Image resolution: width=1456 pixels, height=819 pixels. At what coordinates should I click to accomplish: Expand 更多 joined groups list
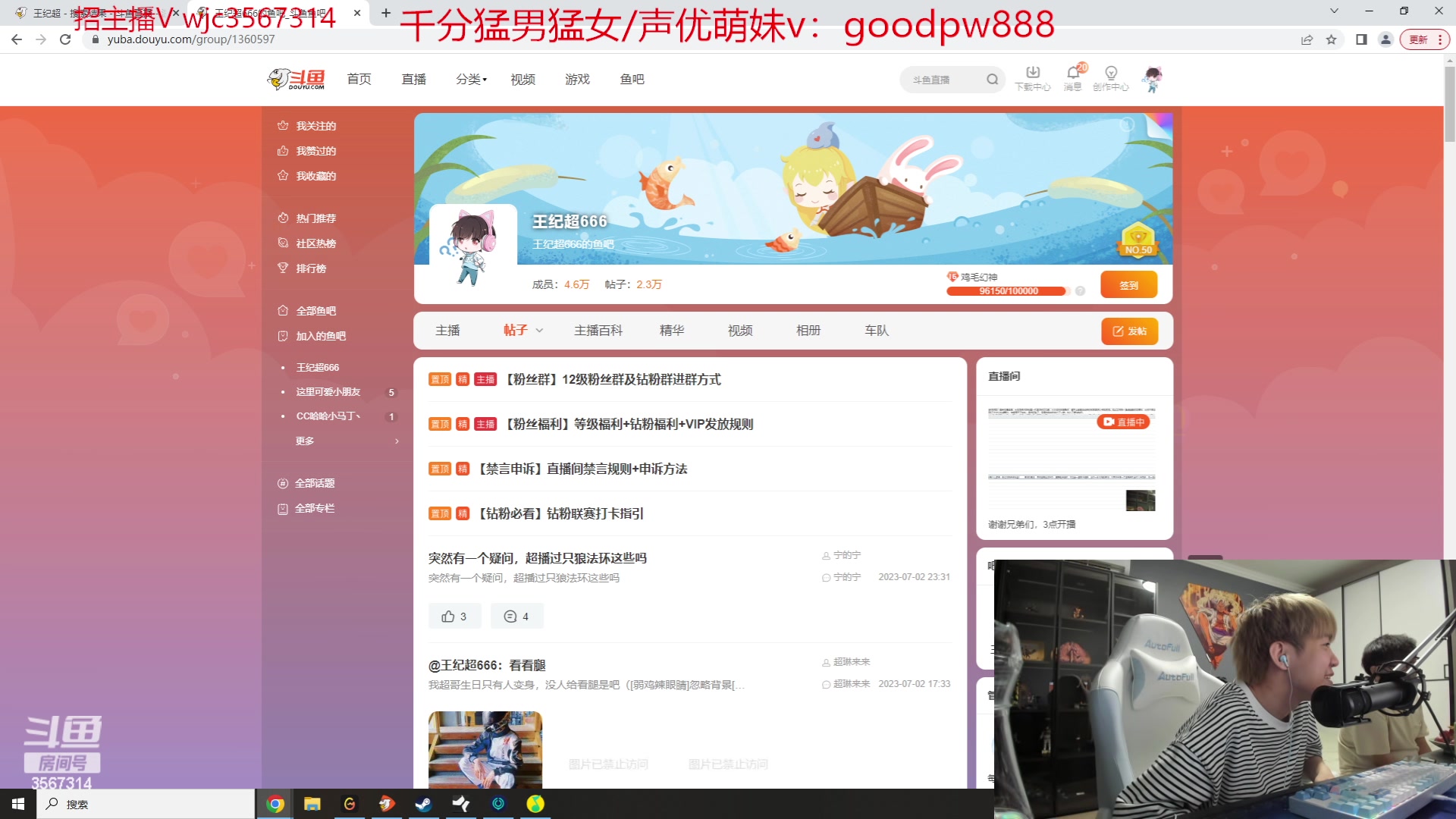click(x=346, y=441)
